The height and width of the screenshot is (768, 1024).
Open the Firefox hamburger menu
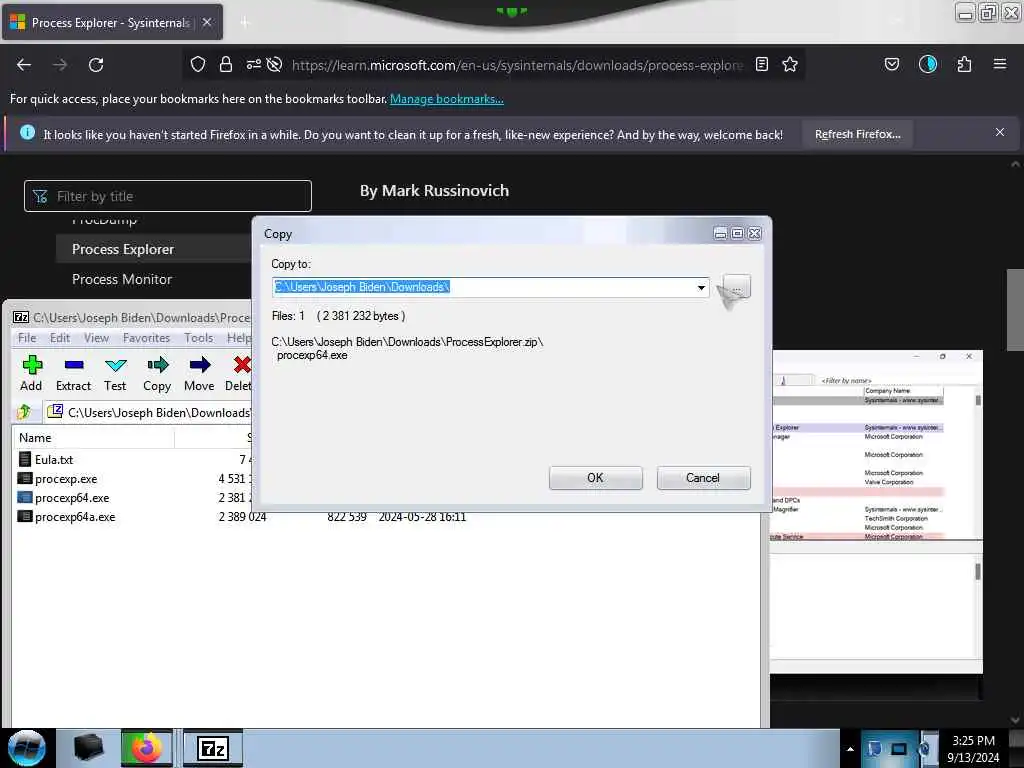pyautogui.click(x=1000, y=64)
